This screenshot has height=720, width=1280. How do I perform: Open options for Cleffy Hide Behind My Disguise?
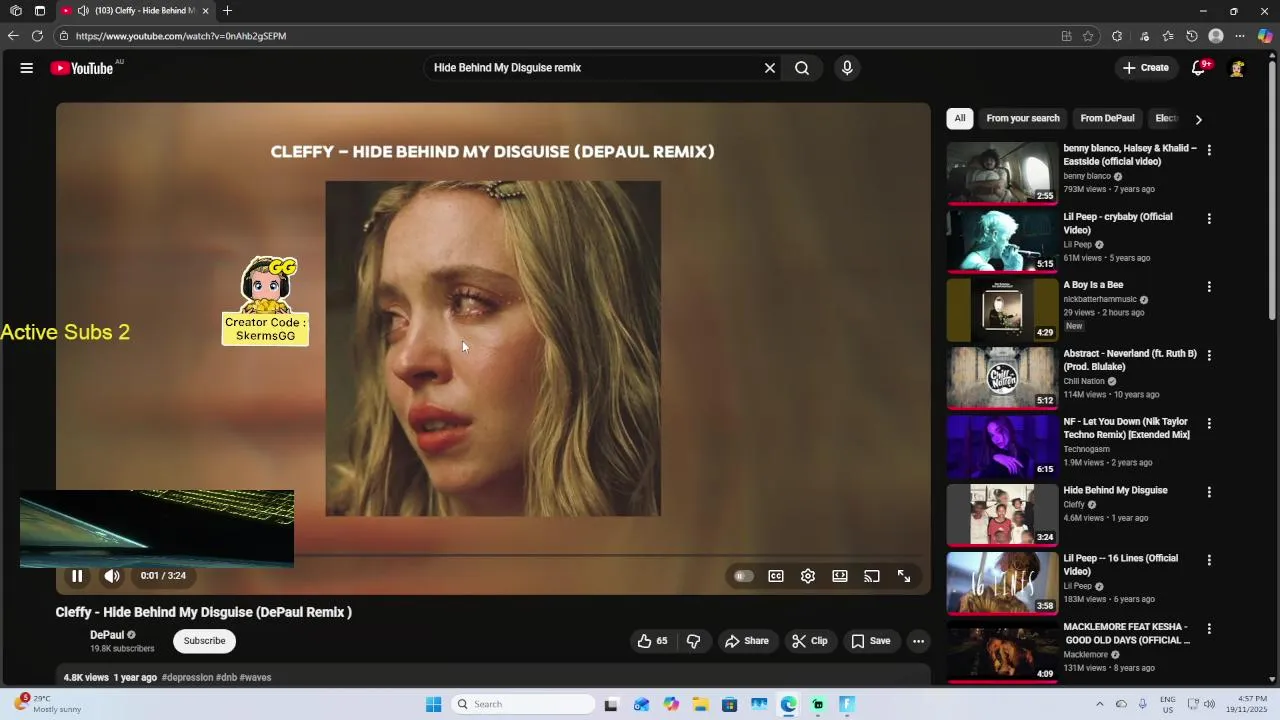tap(1209, 492)
